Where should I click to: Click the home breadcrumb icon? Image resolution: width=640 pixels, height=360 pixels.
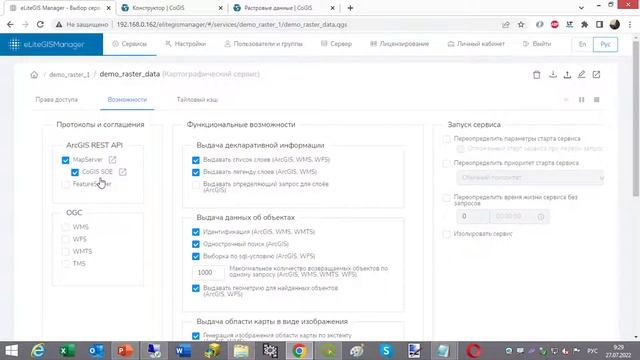pos(34,75)
